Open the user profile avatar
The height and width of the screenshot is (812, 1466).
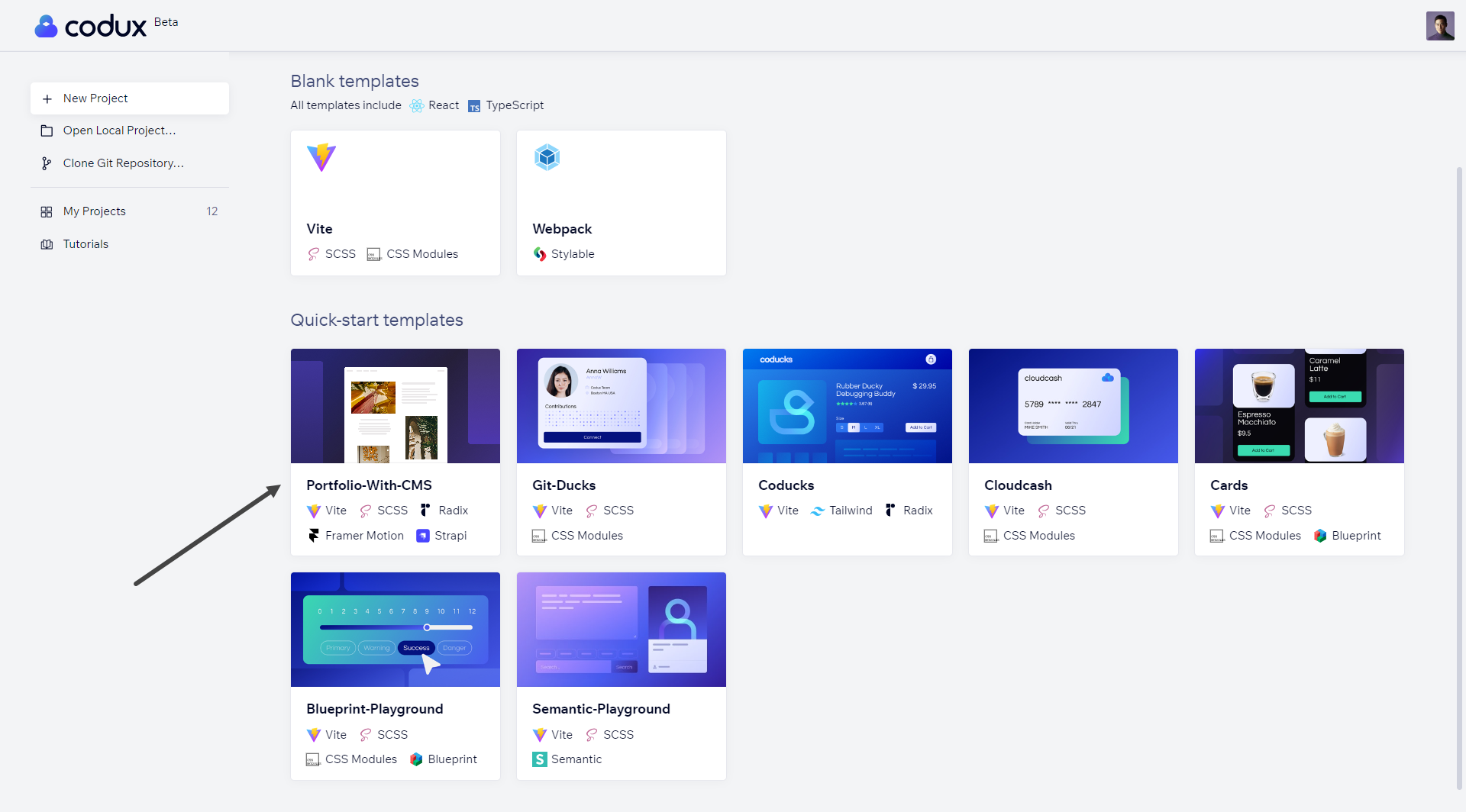click(x=1440, y=26)
